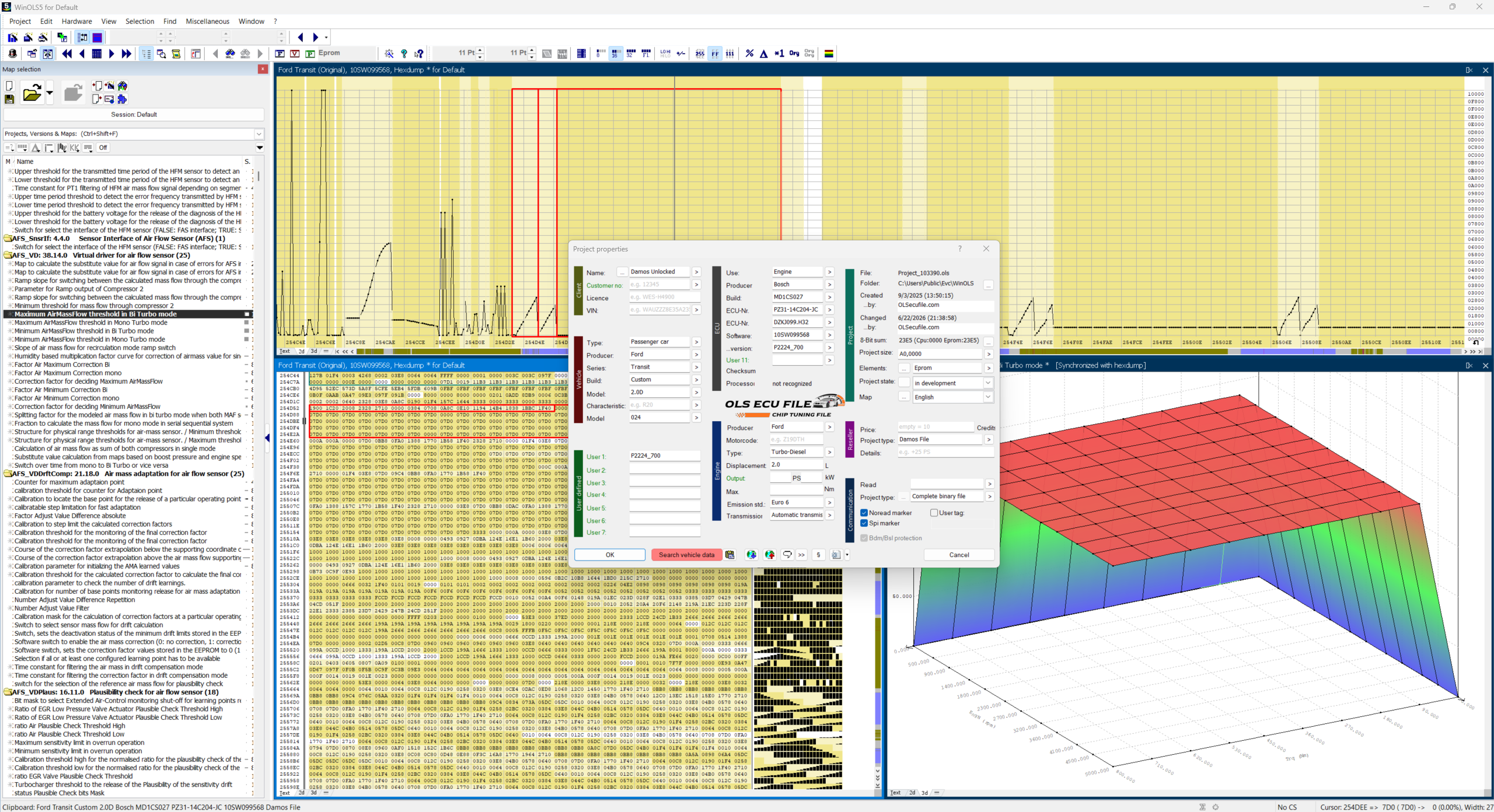Click the save floppy disk icon in Map selection
The image size is (1494, 812).
point(9,99)
